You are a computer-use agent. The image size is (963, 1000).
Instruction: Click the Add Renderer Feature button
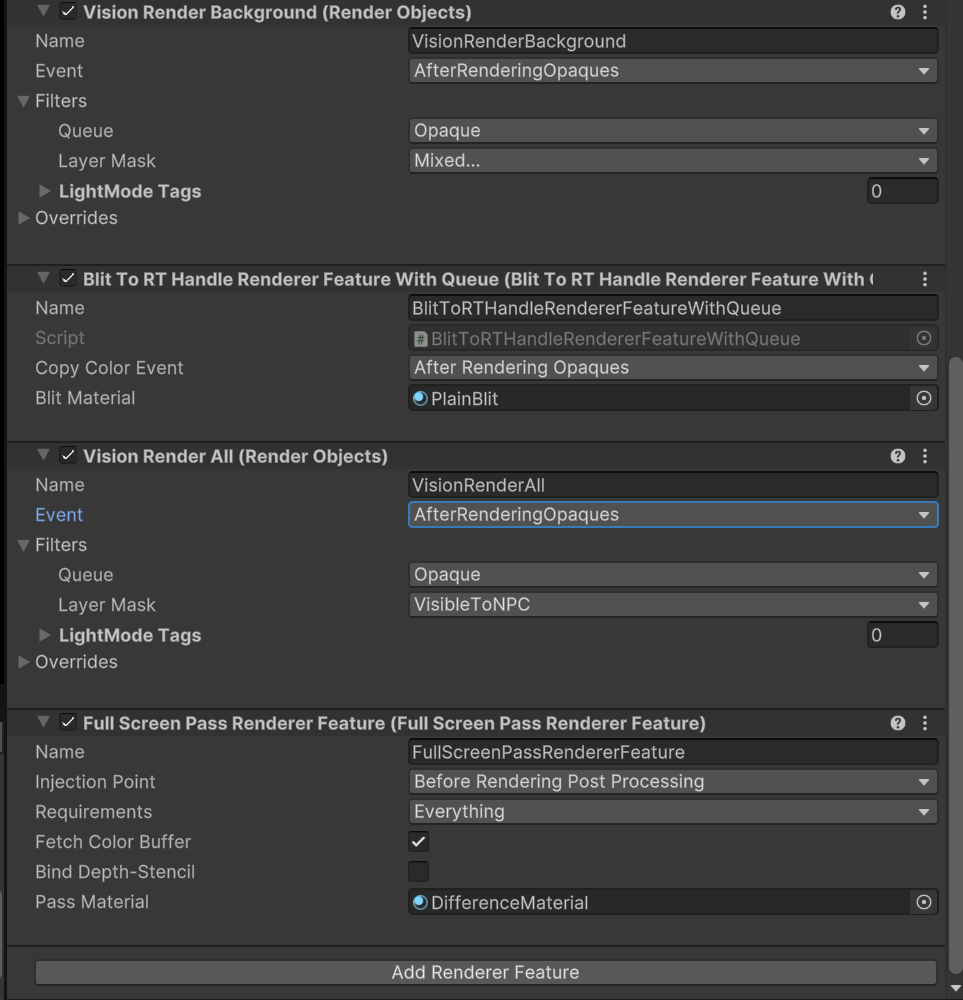coord(485,971)
